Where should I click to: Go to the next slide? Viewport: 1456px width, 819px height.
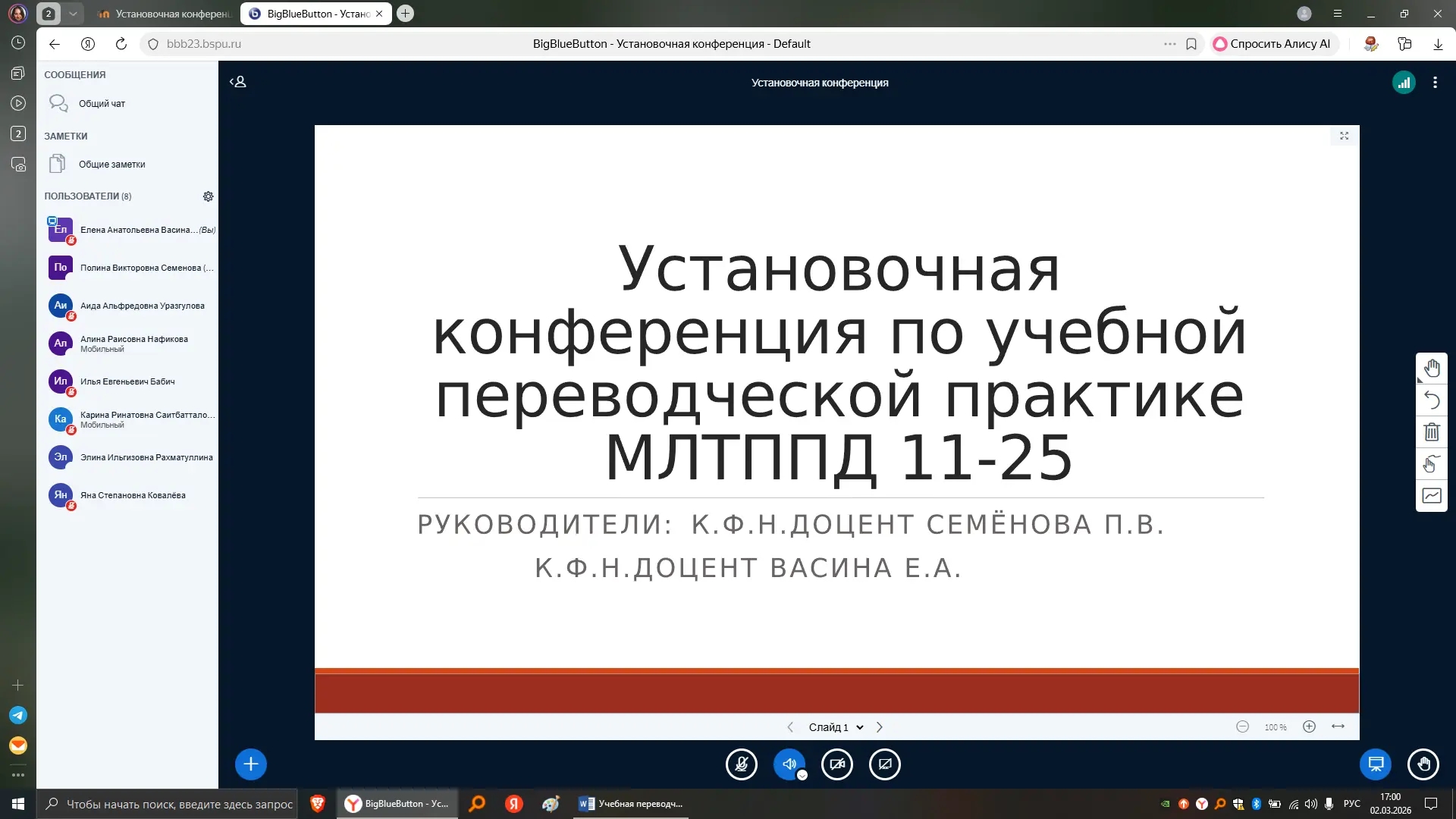pos(880,727)
